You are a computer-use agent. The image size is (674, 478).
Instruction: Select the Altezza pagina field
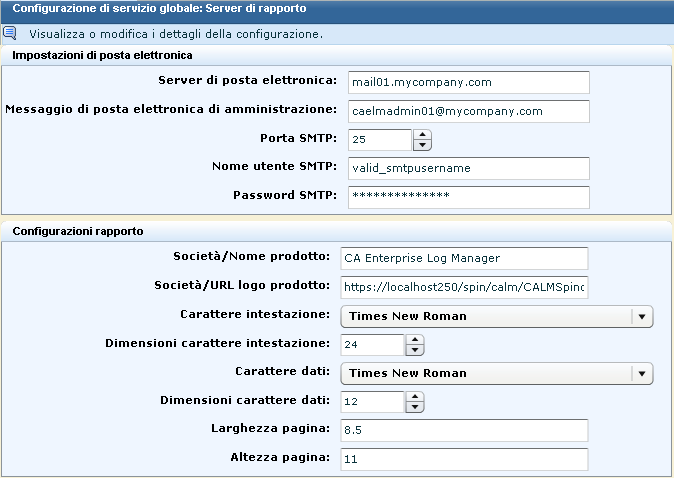pyautogui.click(x=464, y=458)
